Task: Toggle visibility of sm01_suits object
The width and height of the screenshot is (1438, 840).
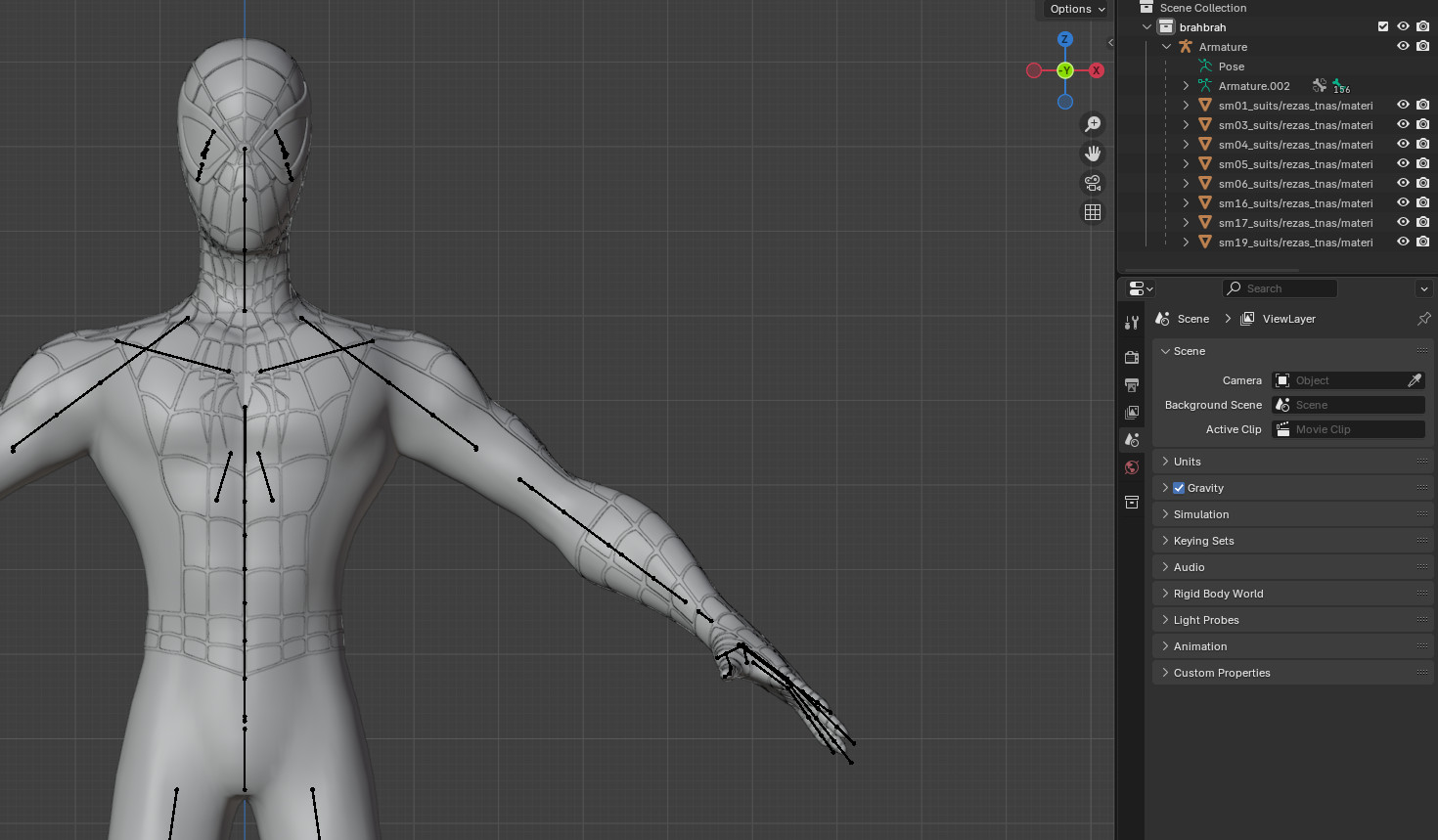Action: point(1403,104)
